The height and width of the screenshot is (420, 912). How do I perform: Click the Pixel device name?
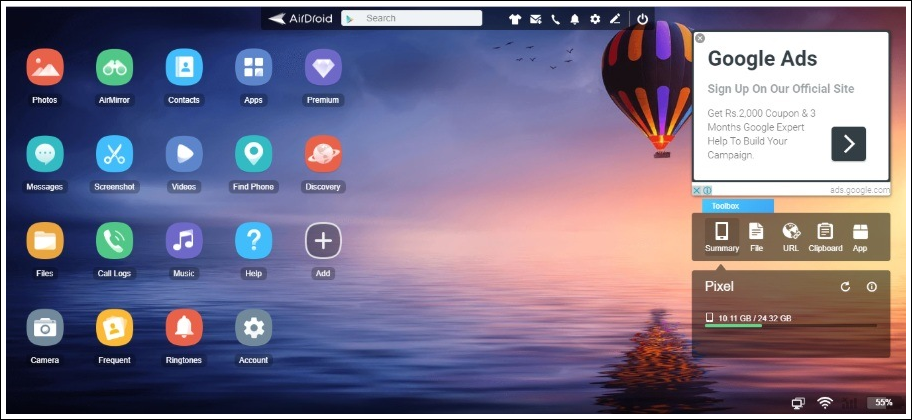point(719,286)
